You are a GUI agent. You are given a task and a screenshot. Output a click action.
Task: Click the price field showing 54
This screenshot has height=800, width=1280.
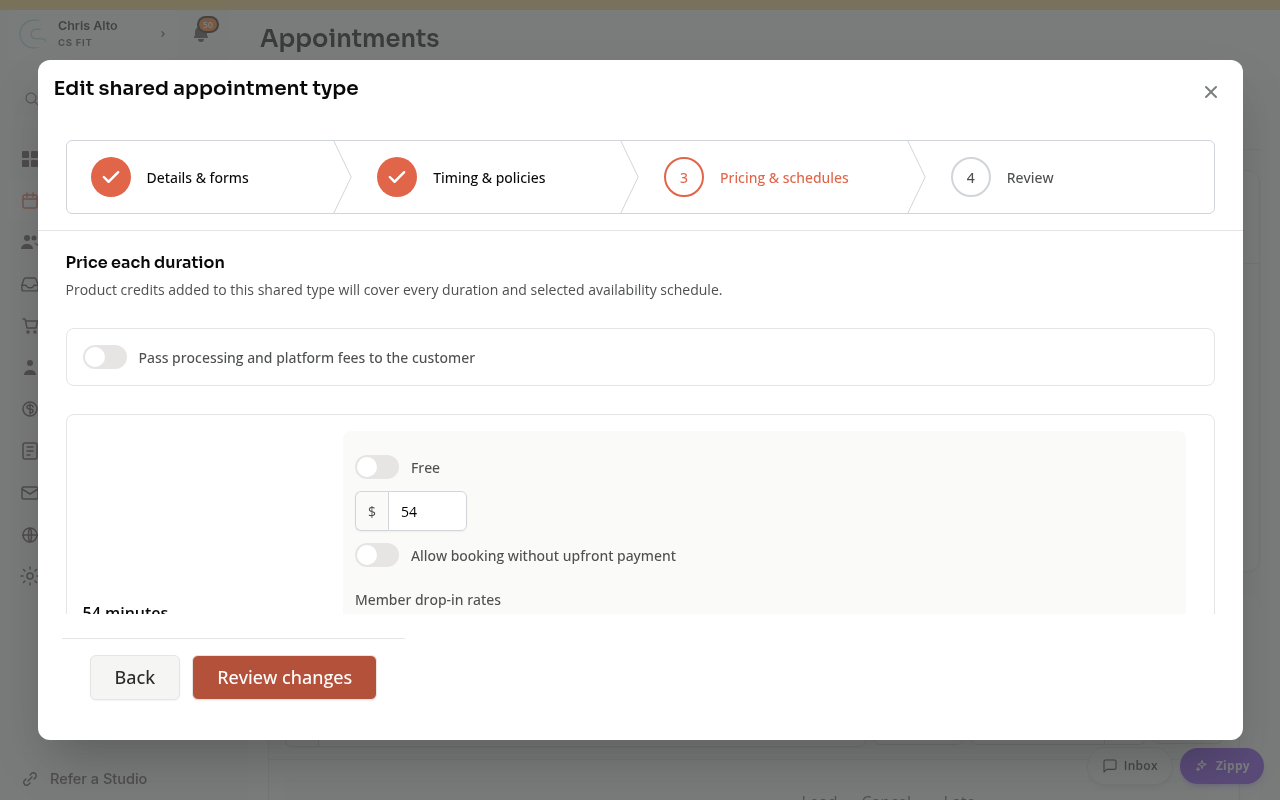427,511
